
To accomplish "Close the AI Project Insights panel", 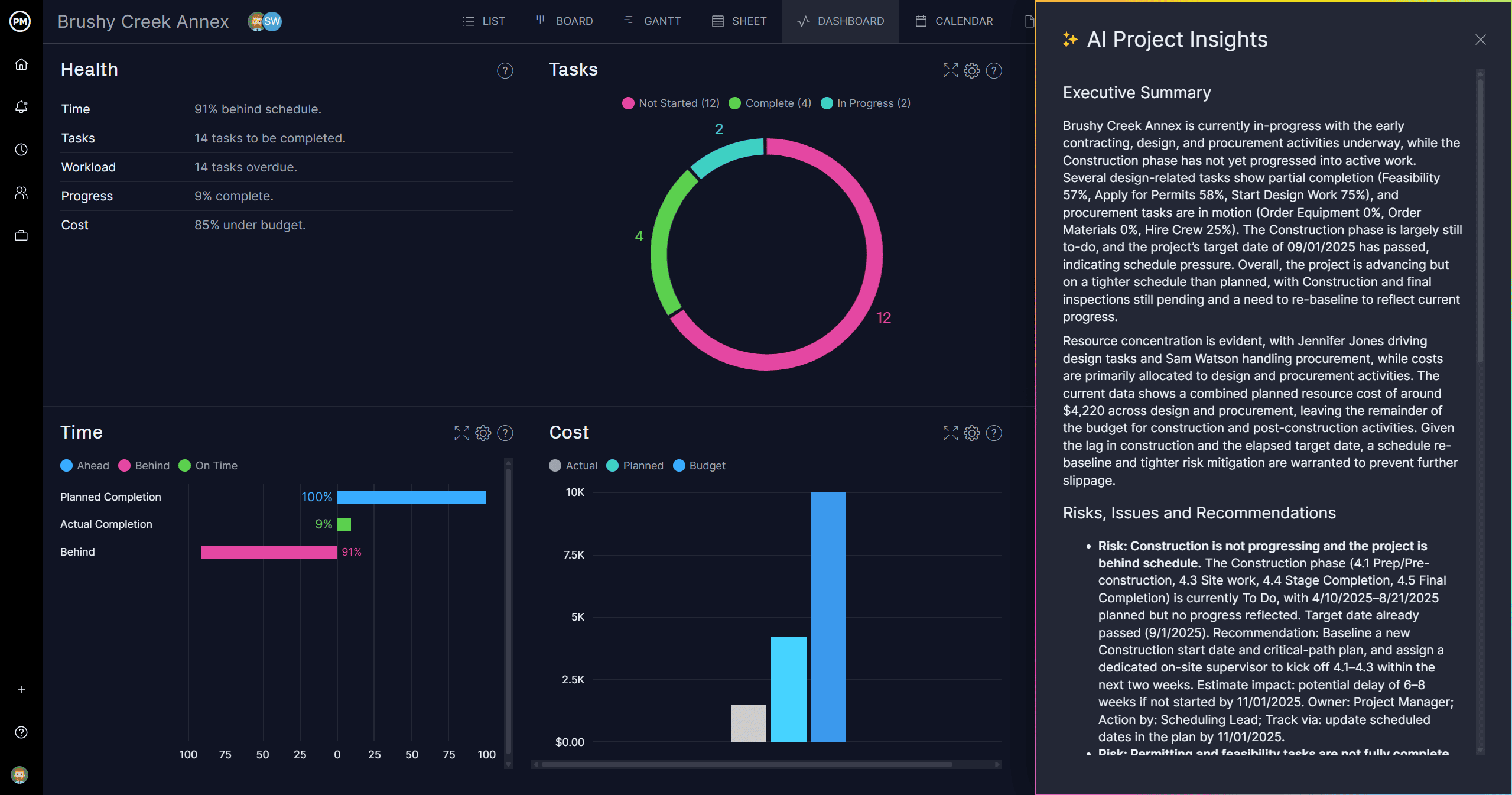I will [x=1480, y=40].
